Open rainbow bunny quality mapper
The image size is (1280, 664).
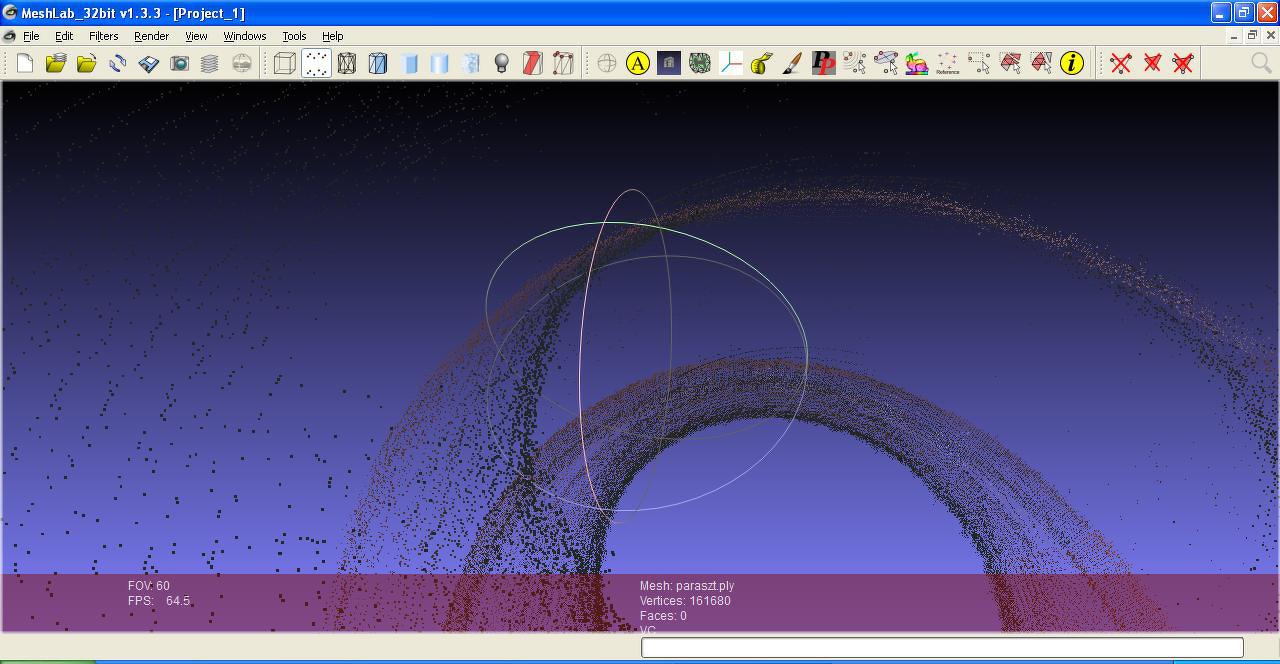pyautogui.click(x=917, y=63)
